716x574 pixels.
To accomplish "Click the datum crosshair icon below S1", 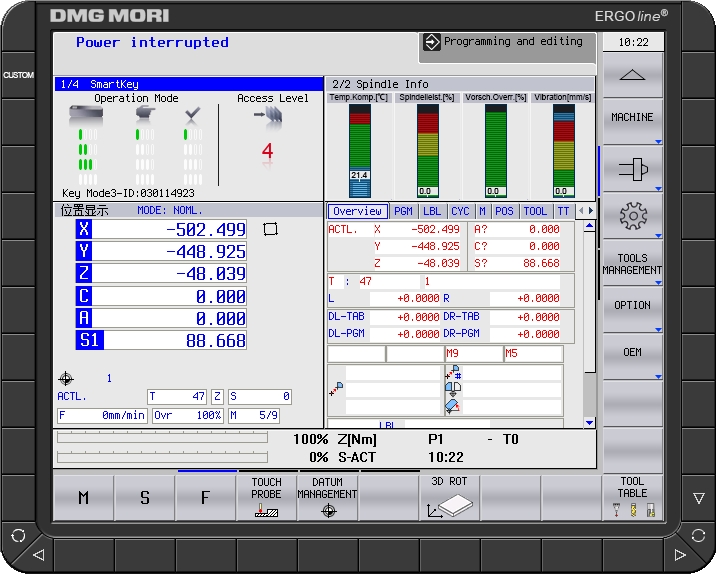I will click(x=66, y=378).
